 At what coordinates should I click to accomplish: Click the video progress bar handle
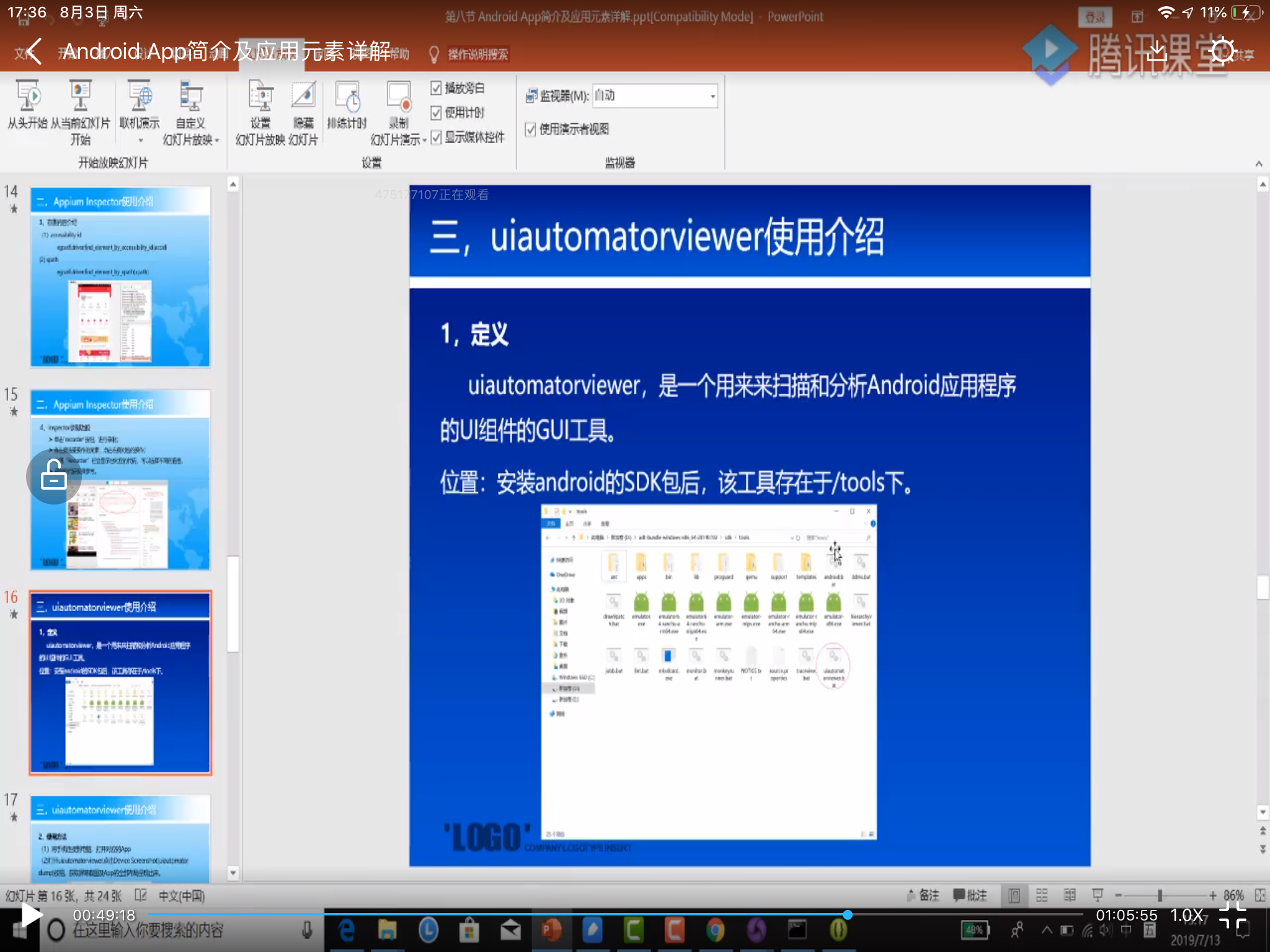tap(847, 915)
